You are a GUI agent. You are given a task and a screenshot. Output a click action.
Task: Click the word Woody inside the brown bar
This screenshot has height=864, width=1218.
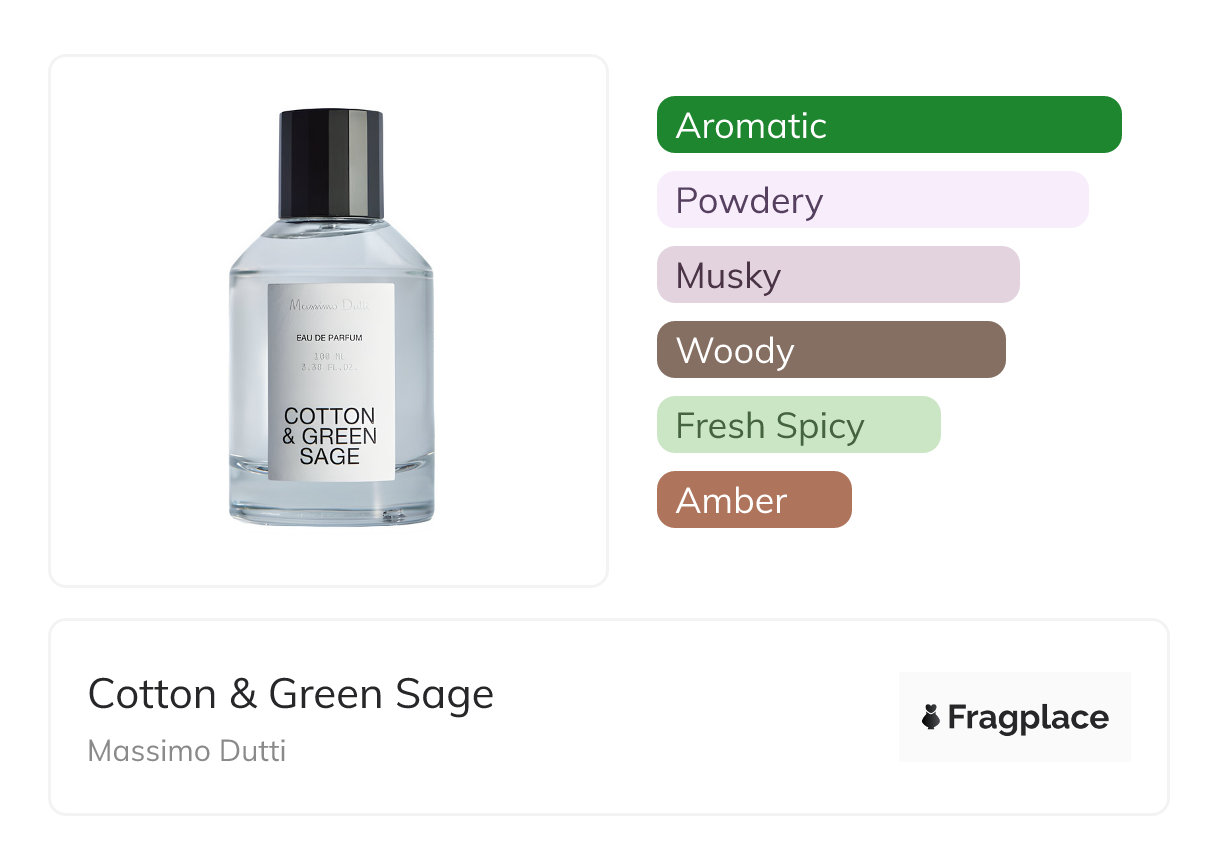click(x=735, y=351)
